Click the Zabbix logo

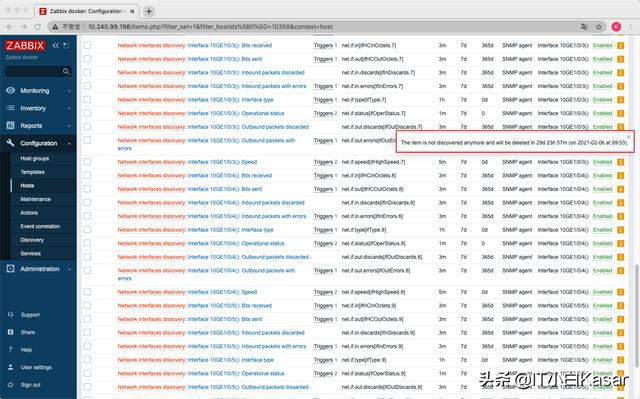tap(25, 45)
